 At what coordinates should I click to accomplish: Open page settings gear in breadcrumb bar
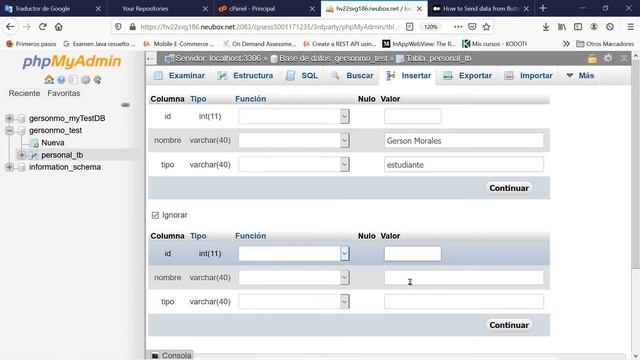coord(608,58)
